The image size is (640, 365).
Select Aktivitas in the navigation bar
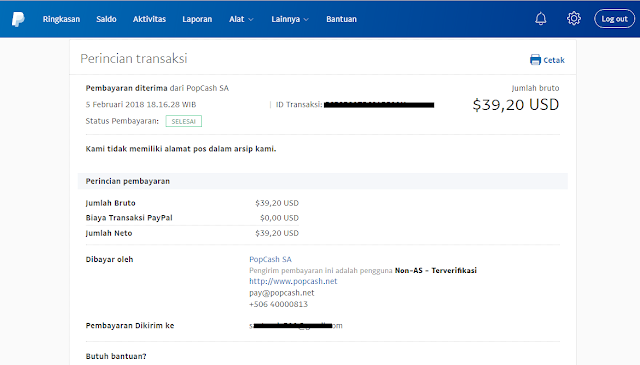click(x=149, y=19)
